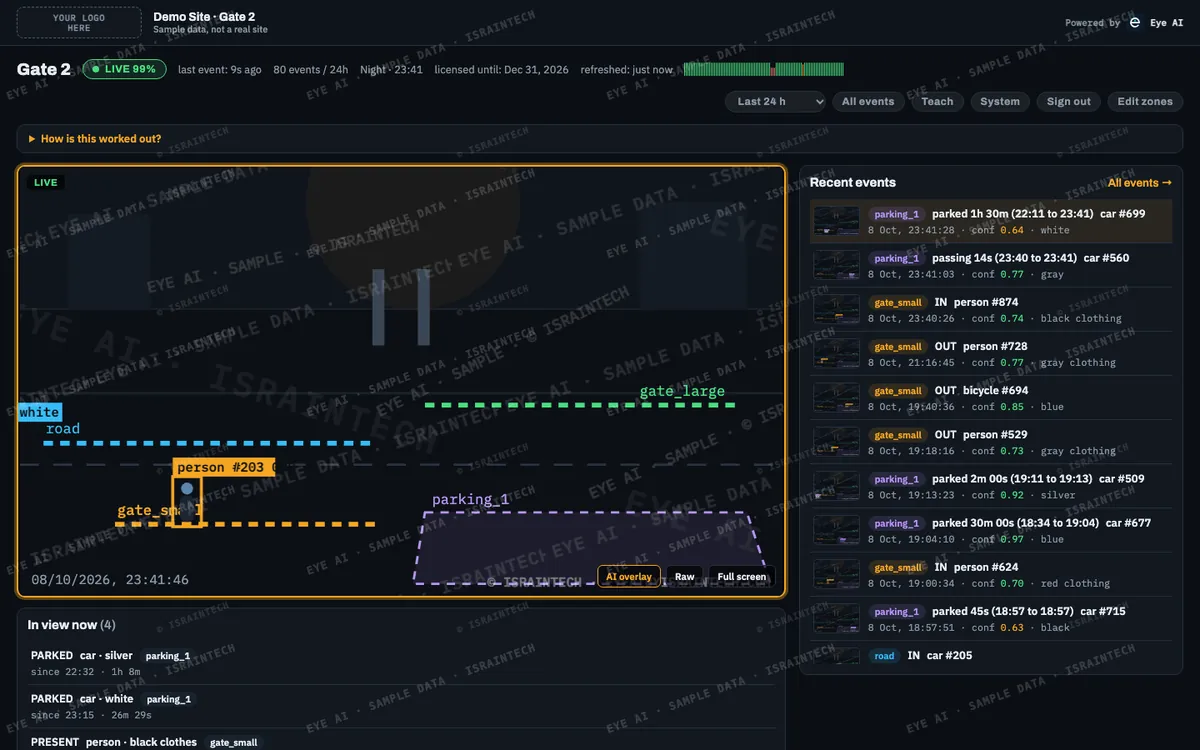Screen dimensions: 1200x750
Task: Click the parking_1 tag on car #699 event
Action: point(896,214)
